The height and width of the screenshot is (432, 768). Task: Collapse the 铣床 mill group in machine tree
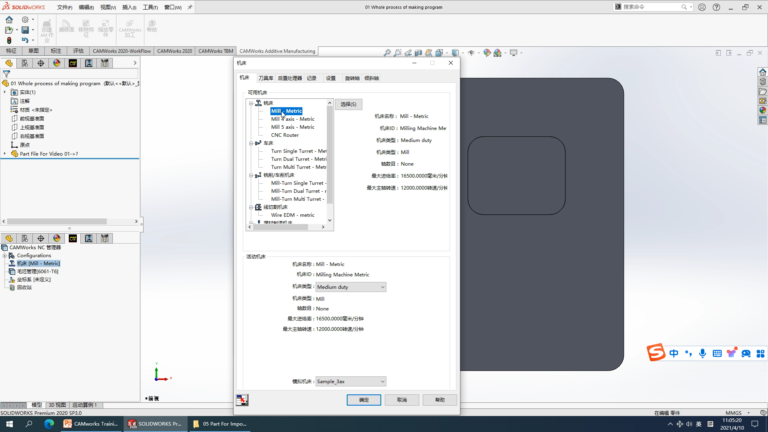pos(251,103)
